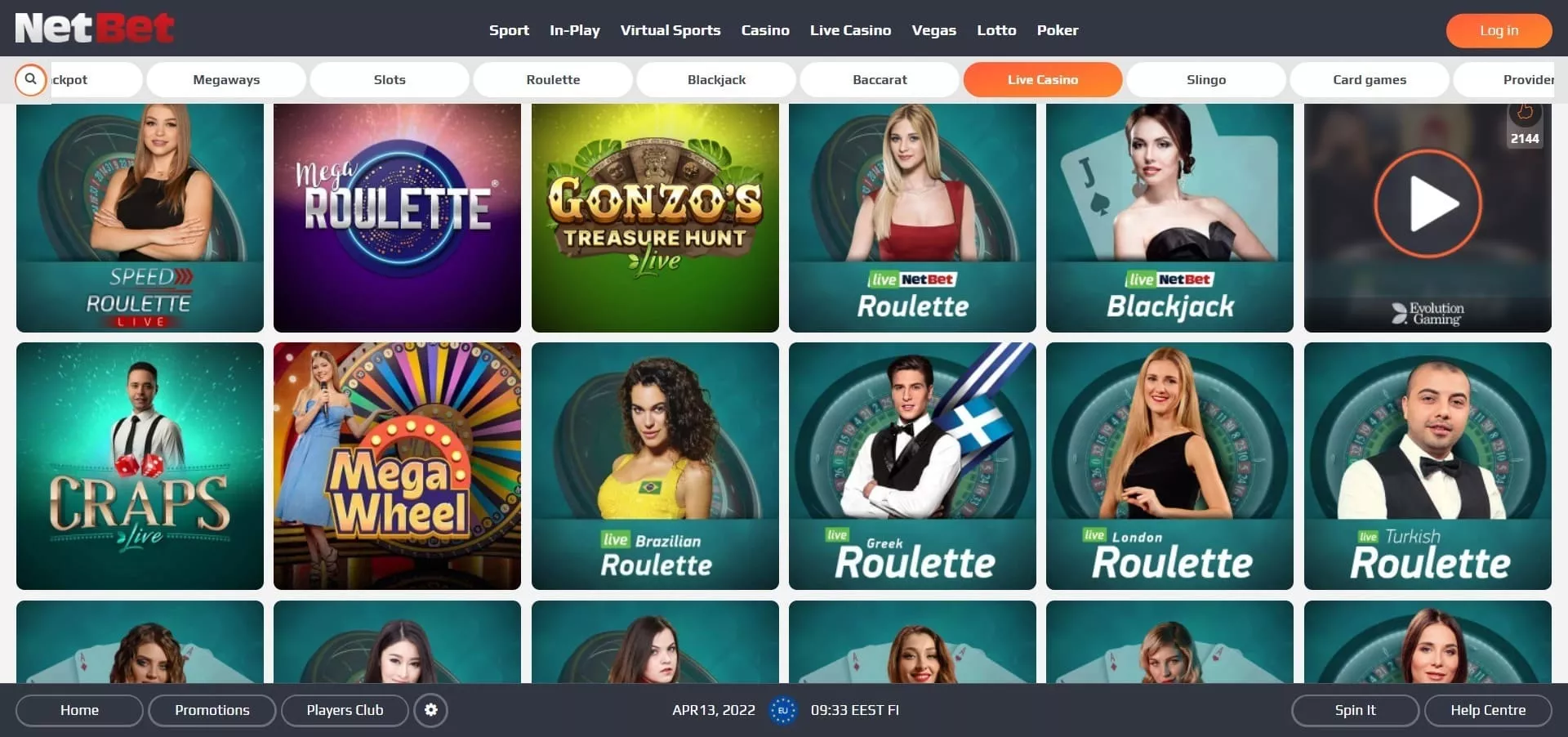Open the settings gear icon
Screen dimensions: 1568x737
pyautogui.click(x=431, y=710)
